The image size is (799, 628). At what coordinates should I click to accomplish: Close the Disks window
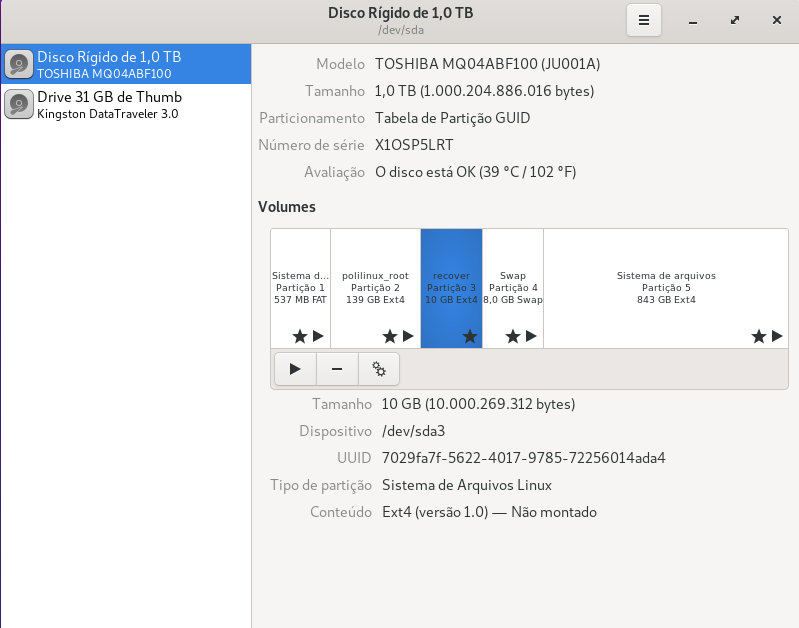[x=777, y=20]
